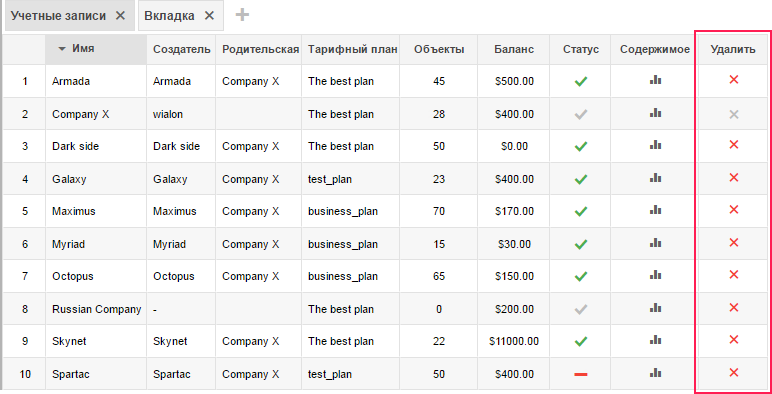This screenshot has width=772, height=394.
Task: Sort by the Баланс column header
Action: click(x=514, y=49)
